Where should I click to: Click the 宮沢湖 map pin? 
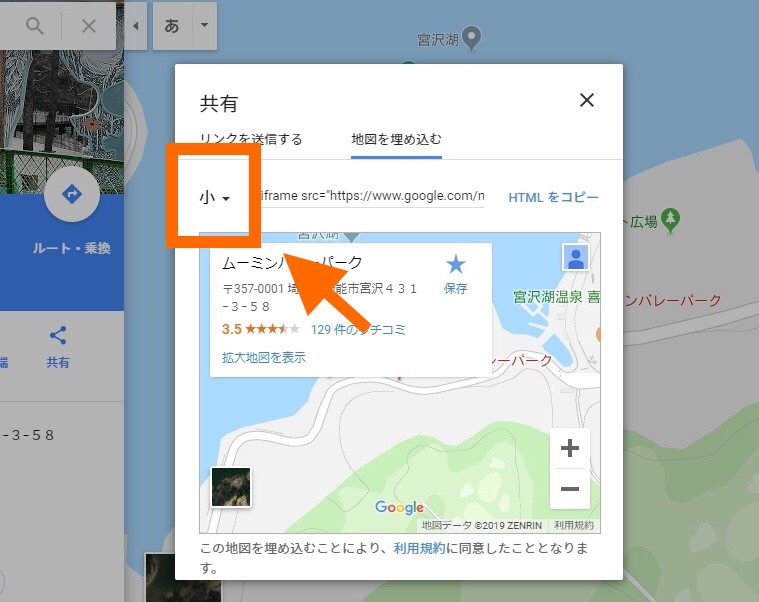(x=471, y=38)
